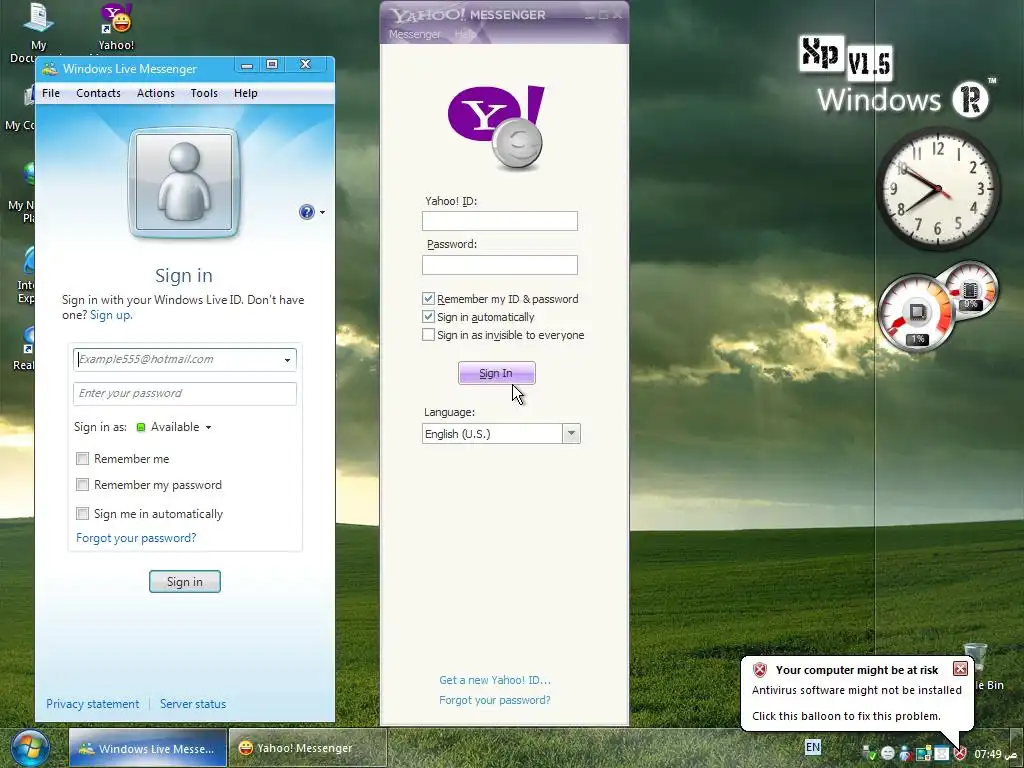Click the Yahoo! Messenger logo
Viewport: 1024px width, 768px height.
pyautogui.click(x=496, y=127)
